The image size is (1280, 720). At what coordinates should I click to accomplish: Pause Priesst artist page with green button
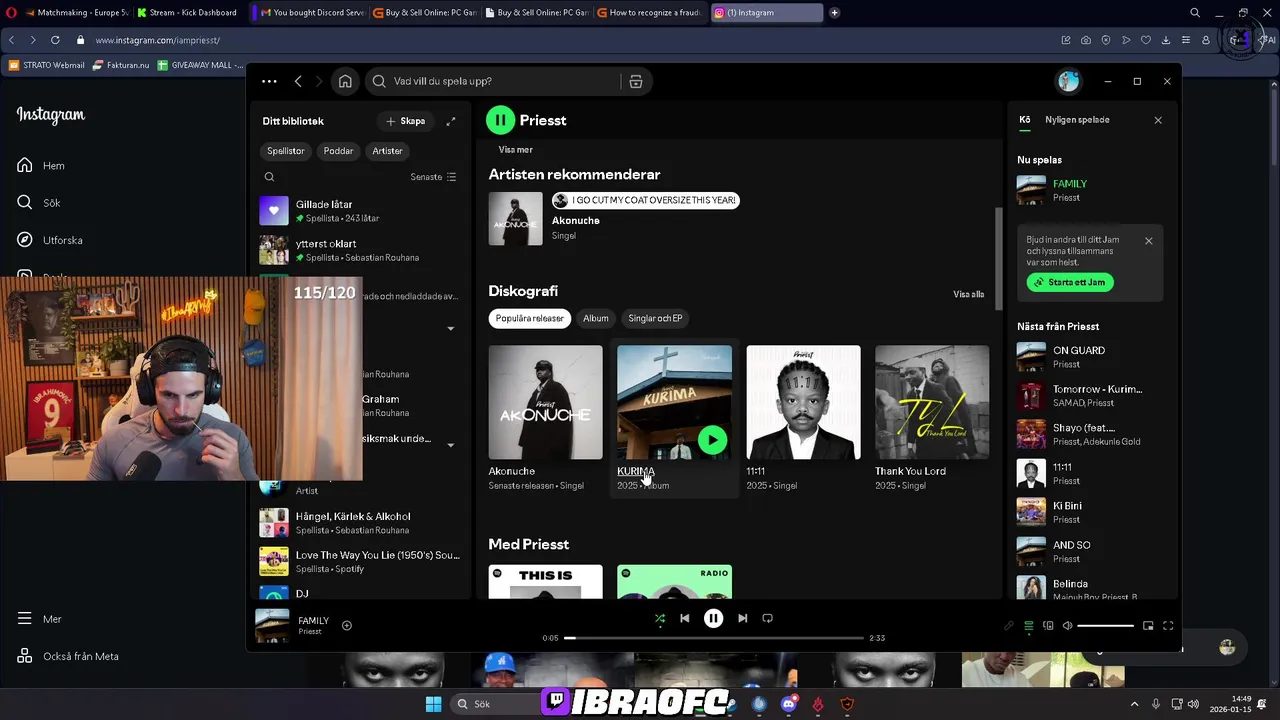coord(500,120)
